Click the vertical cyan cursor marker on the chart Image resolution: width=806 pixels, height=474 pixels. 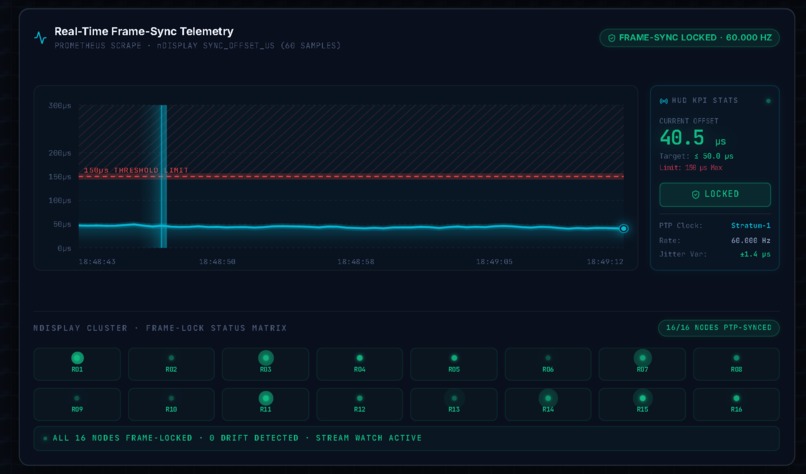click(163, 176)
